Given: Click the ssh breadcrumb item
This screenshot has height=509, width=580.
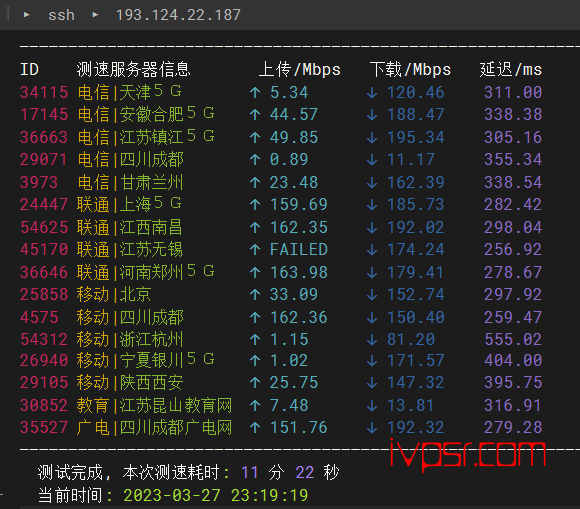Looking at the screenshot, I should point(61,15).
